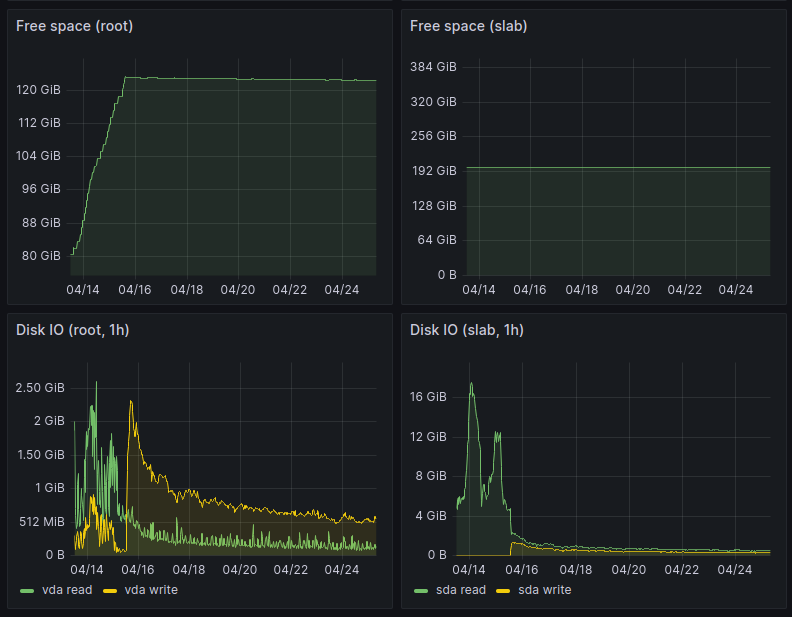Click the 256 GiB axis label in slab free space
Viewport: 792px width, 617px height.
tap(433, 136)
